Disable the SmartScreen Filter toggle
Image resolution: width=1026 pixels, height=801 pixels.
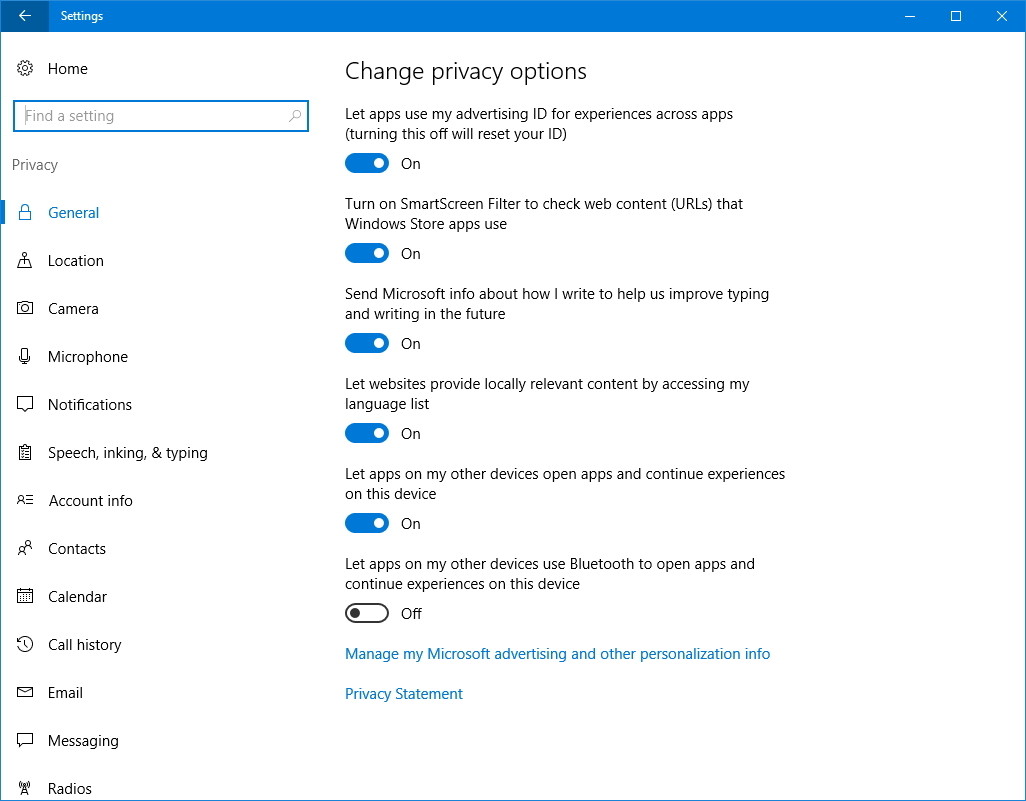(x=367, y=252)
